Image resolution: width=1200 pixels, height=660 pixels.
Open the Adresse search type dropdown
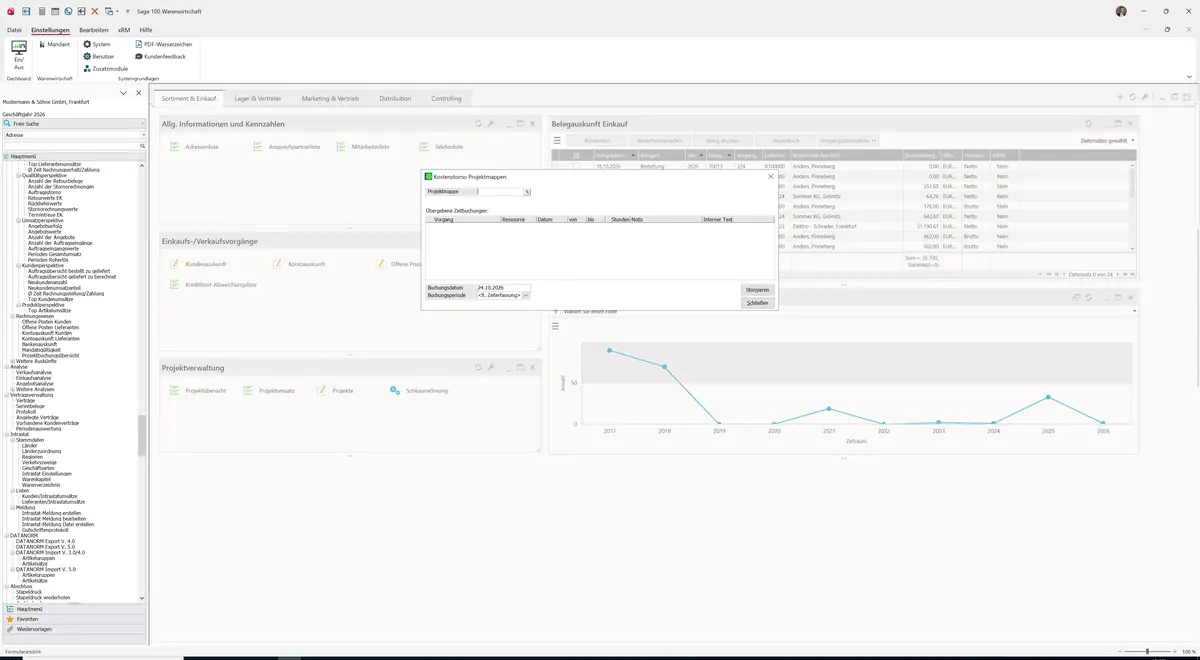tap(143, 134)
